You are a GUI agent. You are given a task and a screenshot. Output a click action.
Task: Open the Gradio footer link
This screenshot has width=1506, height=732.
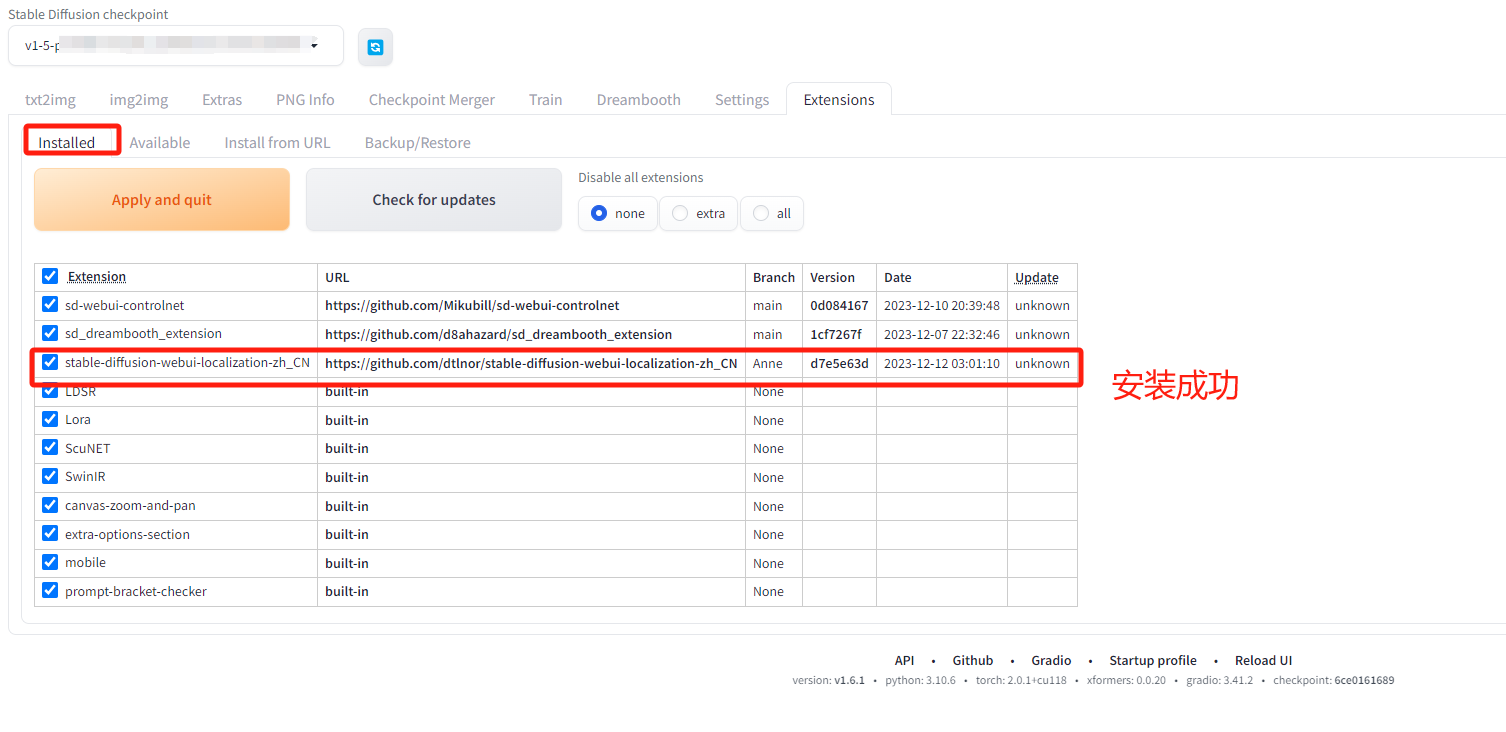[1051, 660]
